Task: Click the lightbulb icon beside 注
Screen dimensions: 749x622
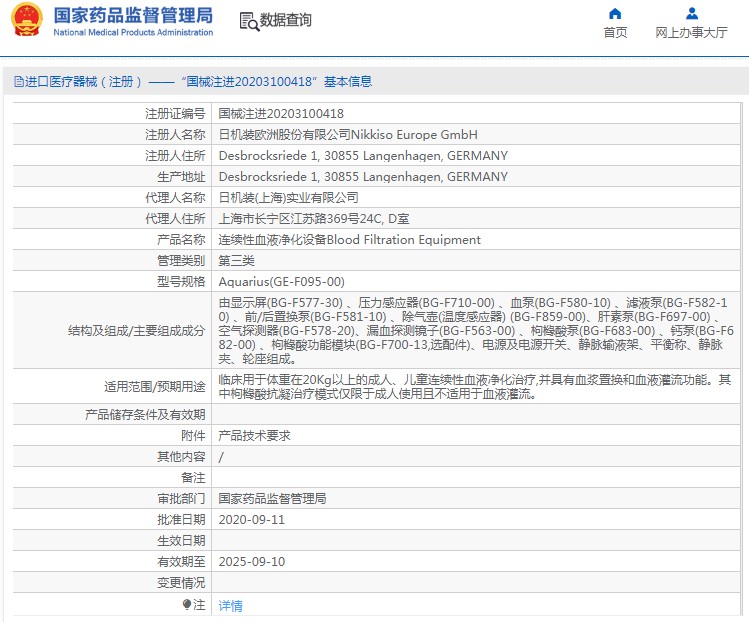Action: (187, 605)
